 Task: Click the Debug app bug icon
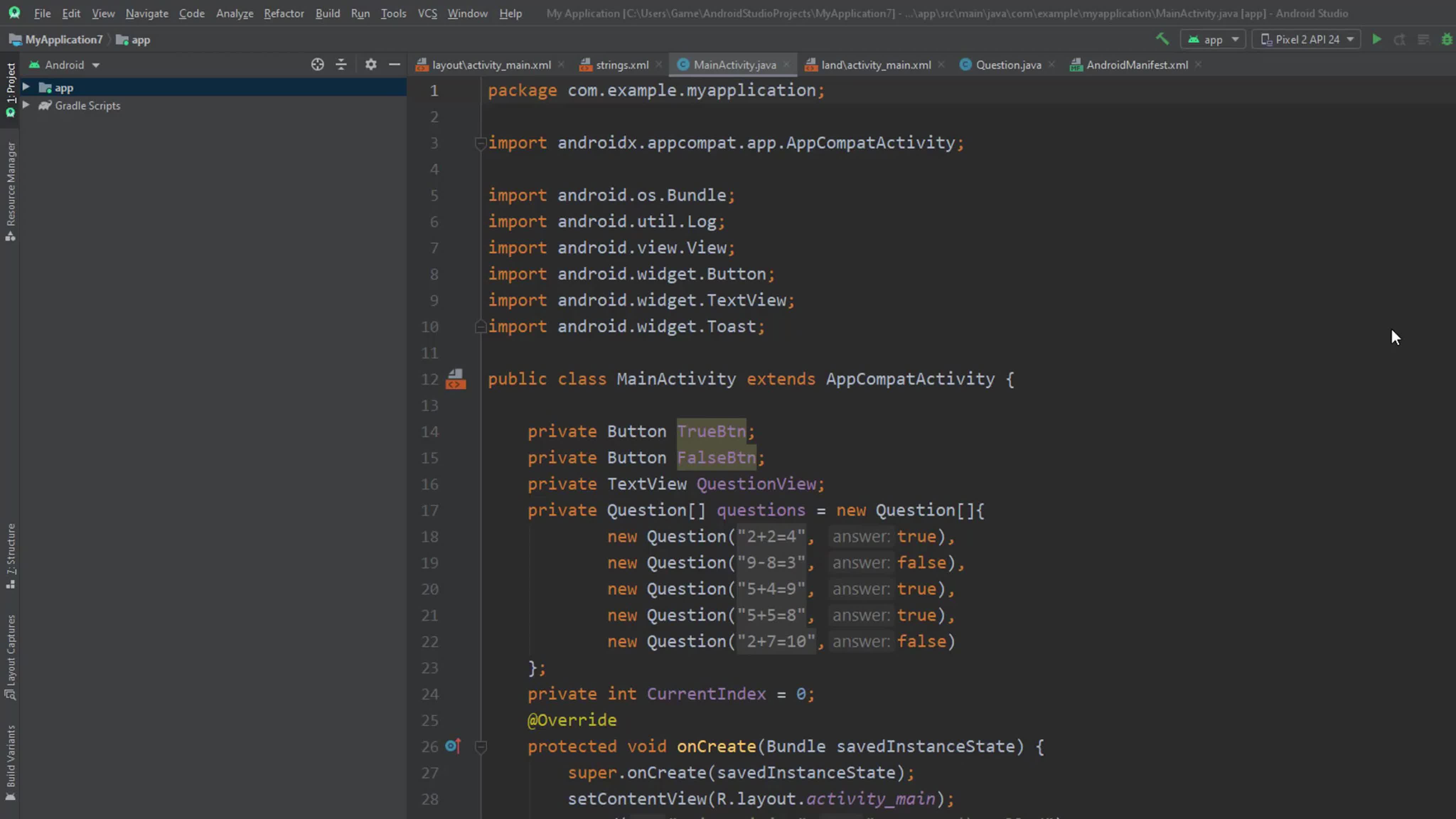(1446, 39)
